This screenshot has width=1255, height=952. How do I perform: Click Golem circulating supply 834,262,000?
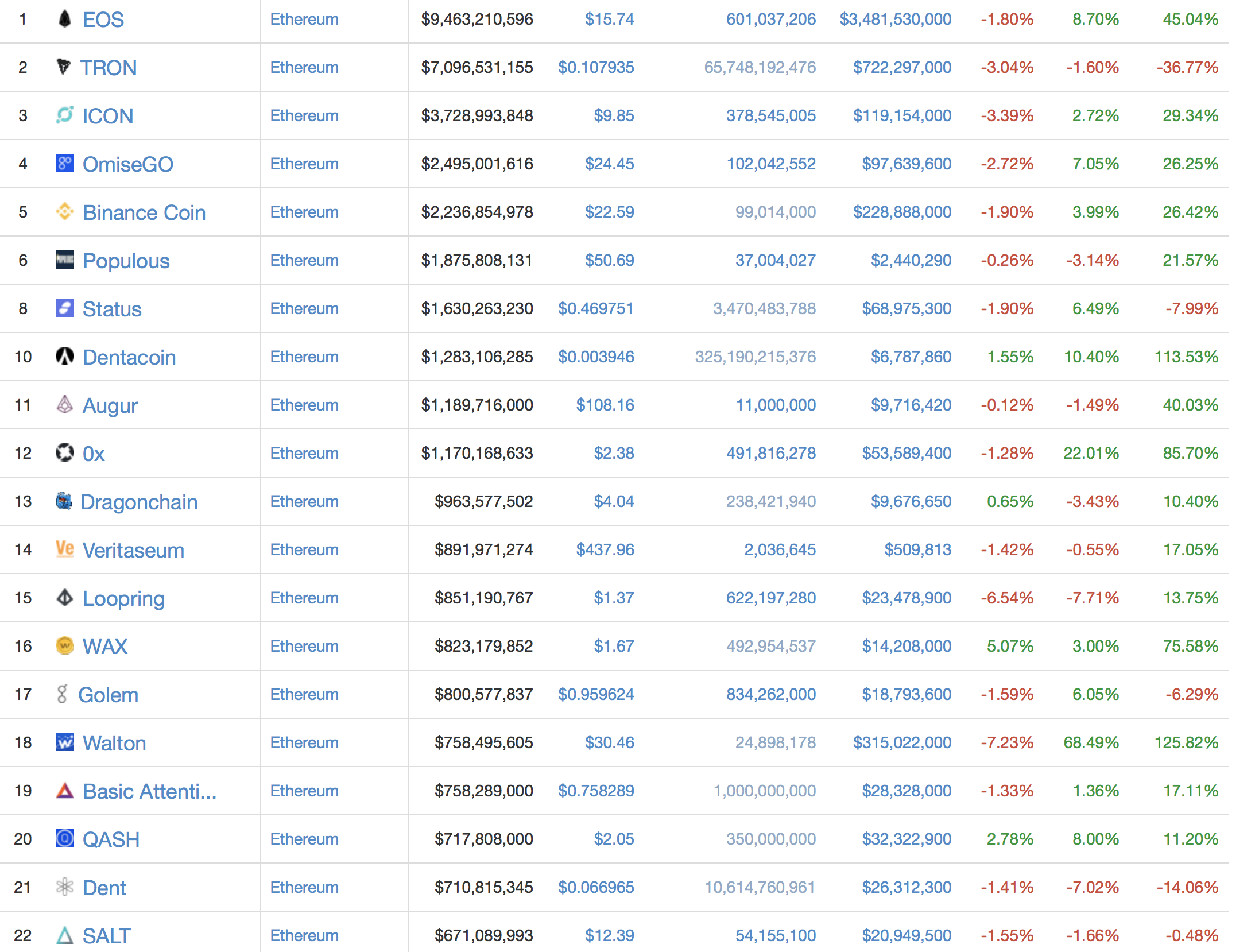tap(771, 694)
